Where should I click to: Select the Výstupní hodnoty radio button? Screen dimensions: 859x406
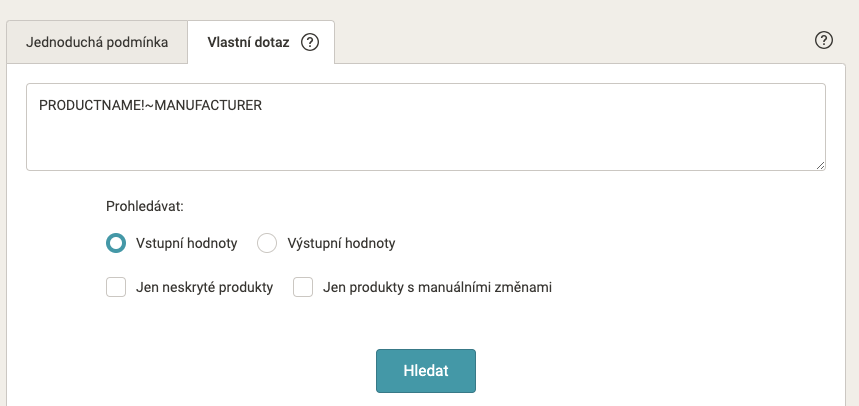267,243
